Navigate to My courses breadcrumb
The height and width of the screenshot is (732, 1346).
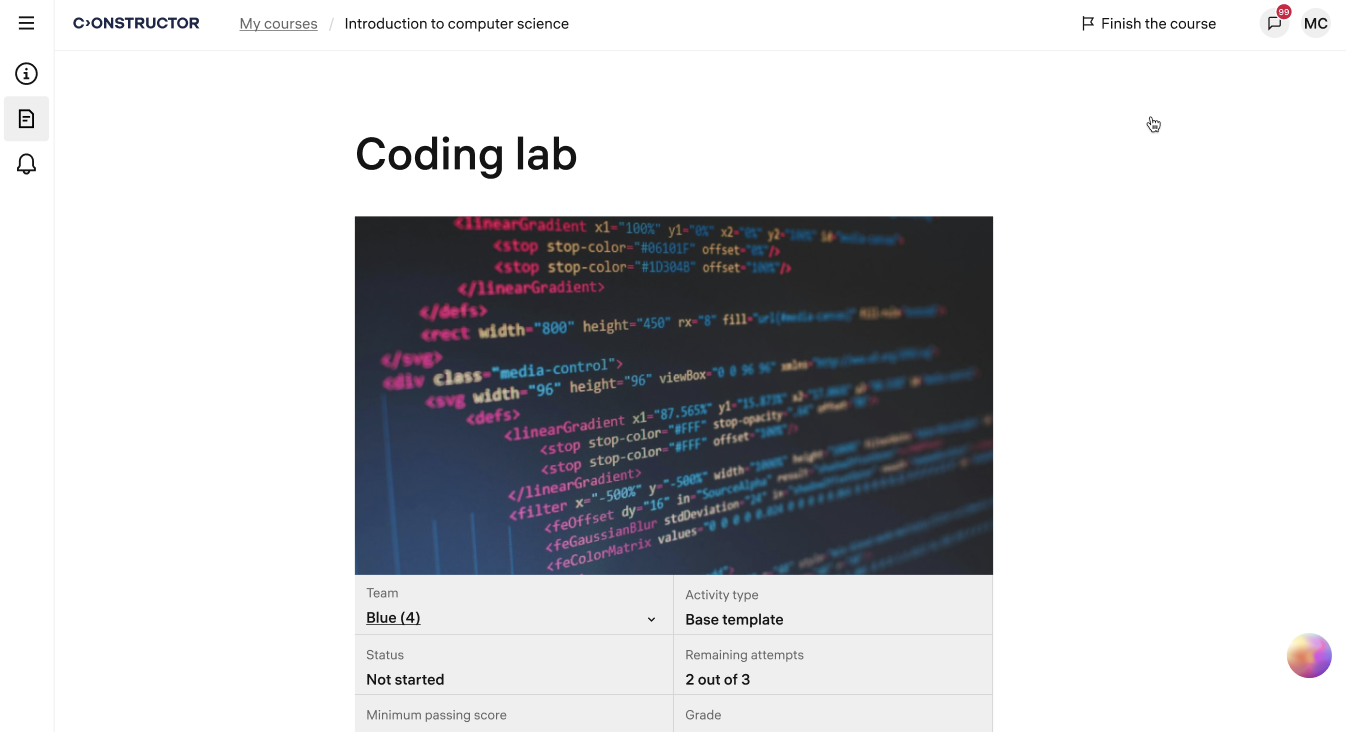point(278,23)
